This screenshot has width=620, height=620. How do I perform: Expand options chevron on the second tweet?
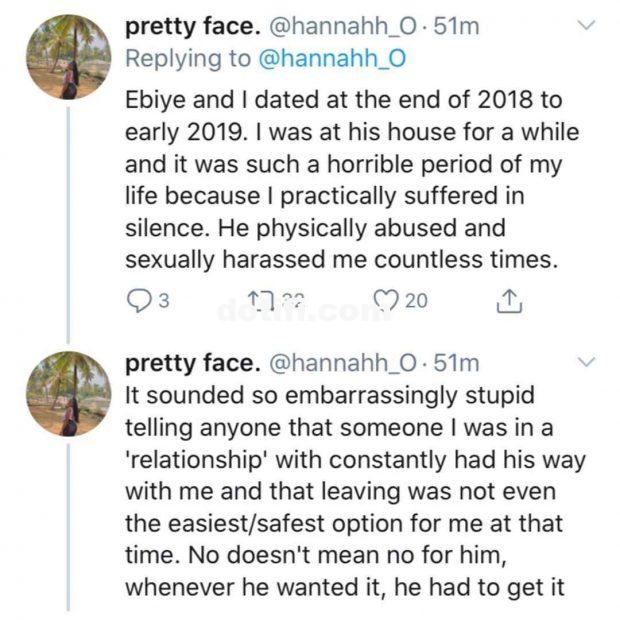click(586, 362)
